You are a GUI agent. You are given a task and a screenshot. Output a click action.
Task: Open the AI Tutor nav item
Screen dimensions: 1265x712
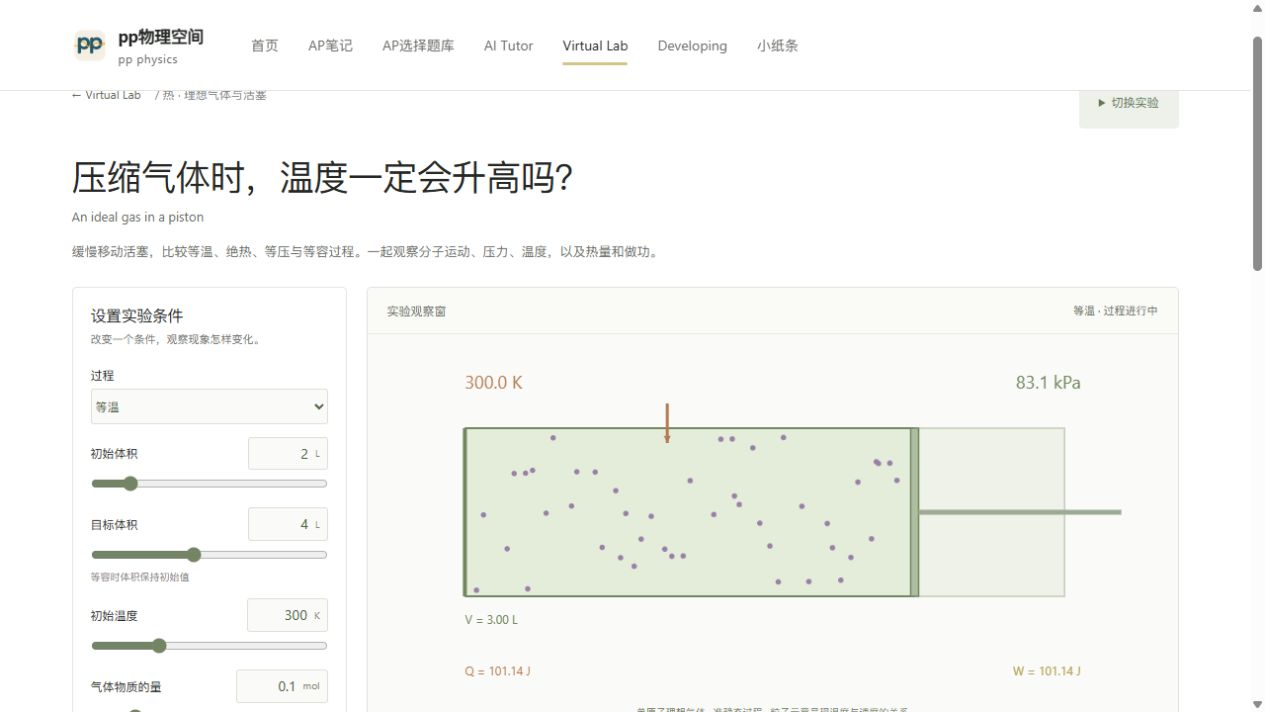tap(508, 46)
